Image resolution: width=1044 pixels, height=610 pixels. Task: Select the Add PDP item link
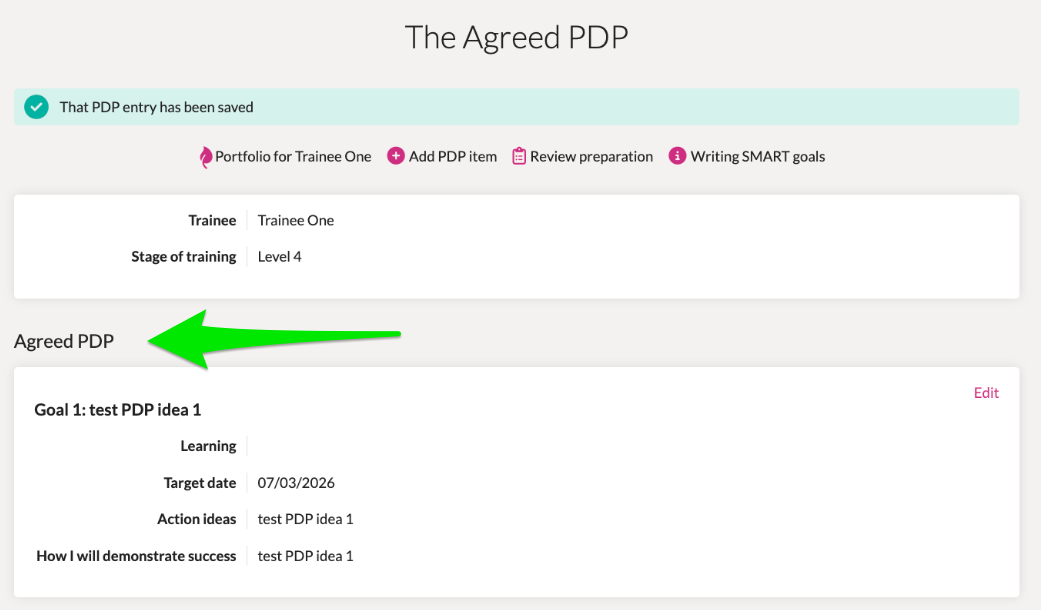pyautogui.click(x=453, y=156)
